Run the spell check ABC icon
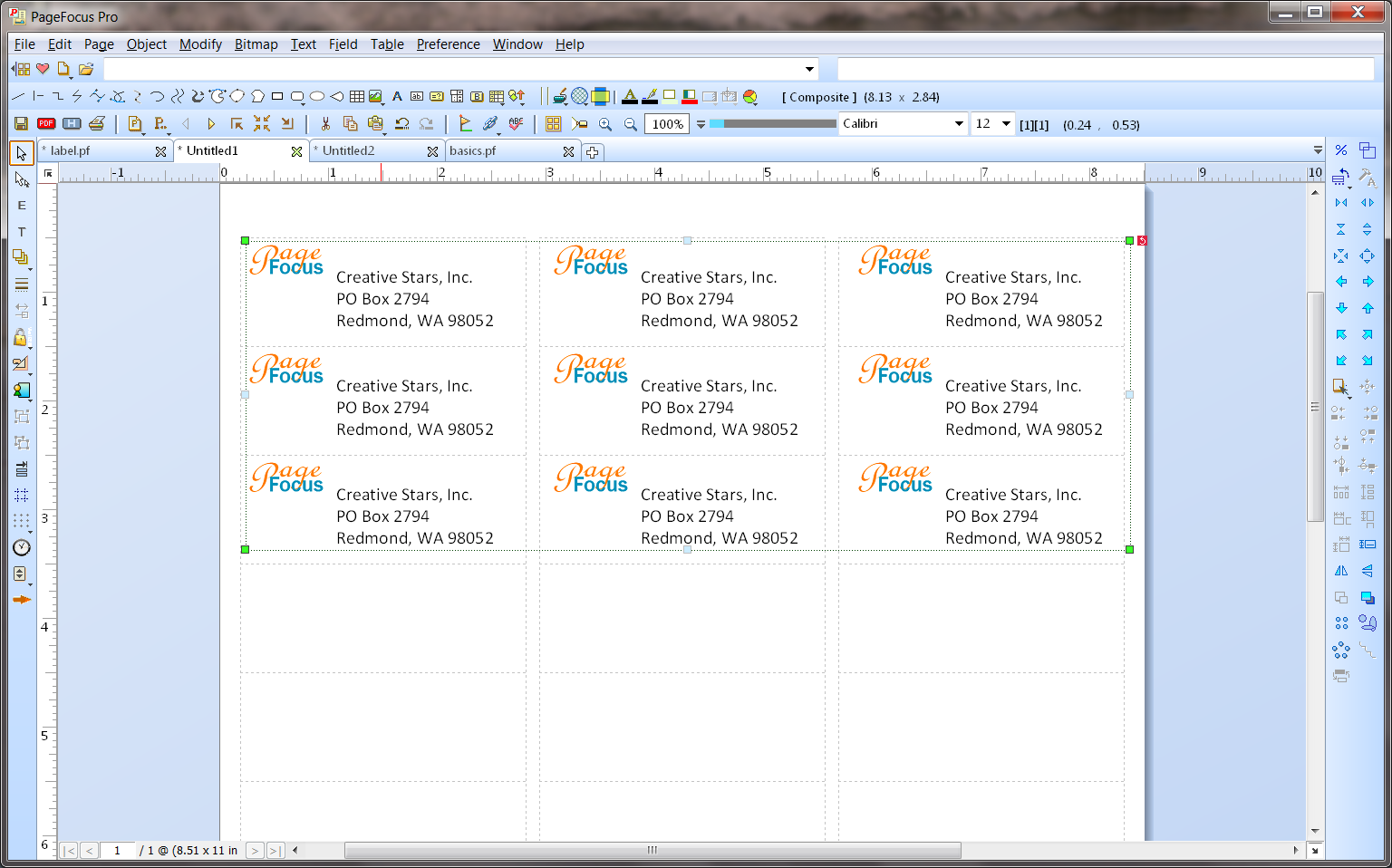The height and width of the screenshot is (868, 1392). [x=517, y=124]
